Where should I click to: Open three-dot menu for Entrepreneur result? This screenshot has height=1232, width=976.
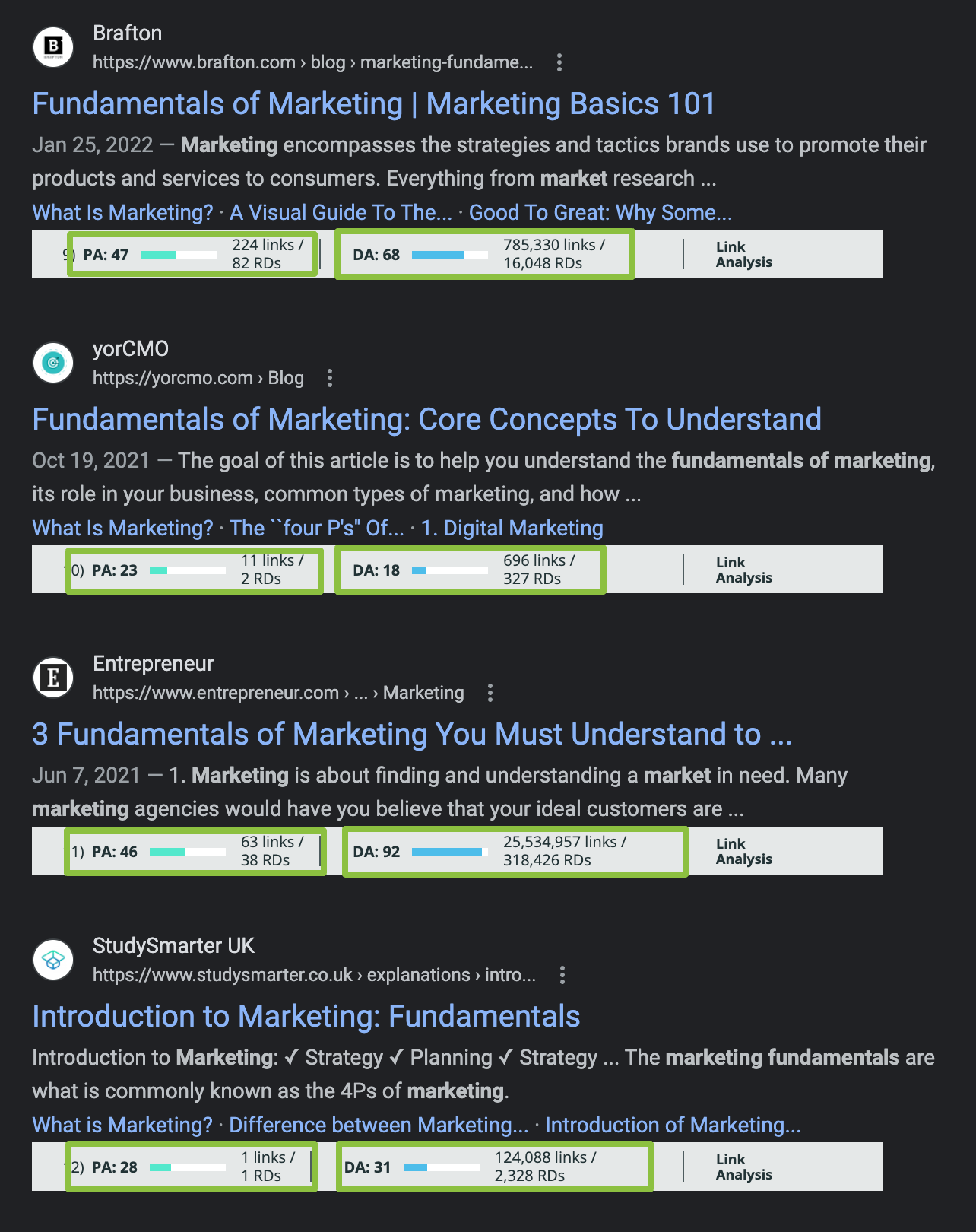pos(490,693)
